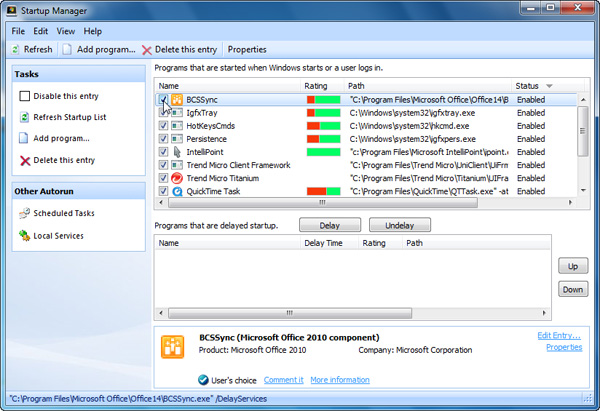Screen dimensions: 600x411
Task: Open Local Services via its icon
Action: pyautogui.click(x=24, y=236)
